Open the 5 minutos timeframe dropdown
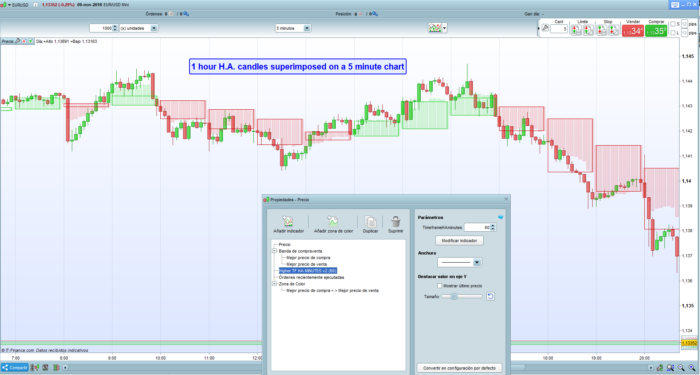Viewport: 700px width, 375px height. click(307, 28)
